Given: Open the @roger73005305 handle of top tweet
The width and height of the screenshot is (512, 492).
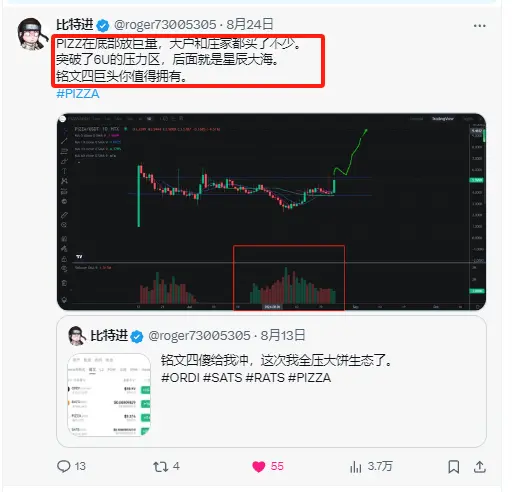Looking at the screenshot, I should pos(165,25).
